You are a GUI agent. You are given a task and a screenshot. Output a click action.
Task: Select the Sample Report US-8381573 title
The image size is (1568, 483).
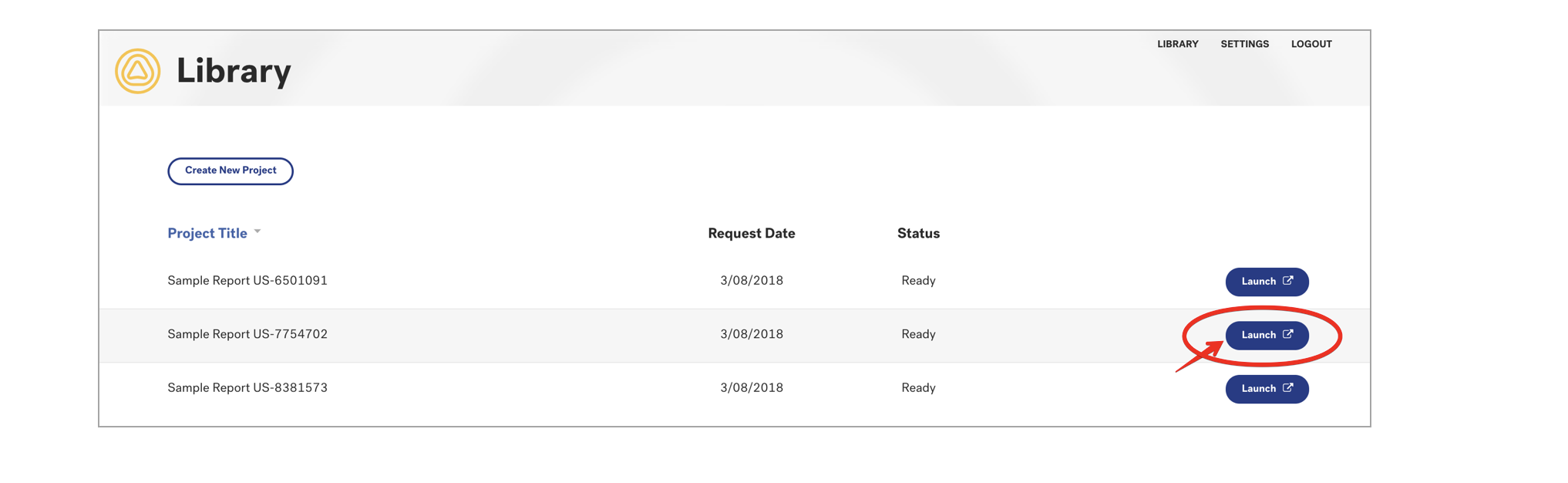point(247,387)
